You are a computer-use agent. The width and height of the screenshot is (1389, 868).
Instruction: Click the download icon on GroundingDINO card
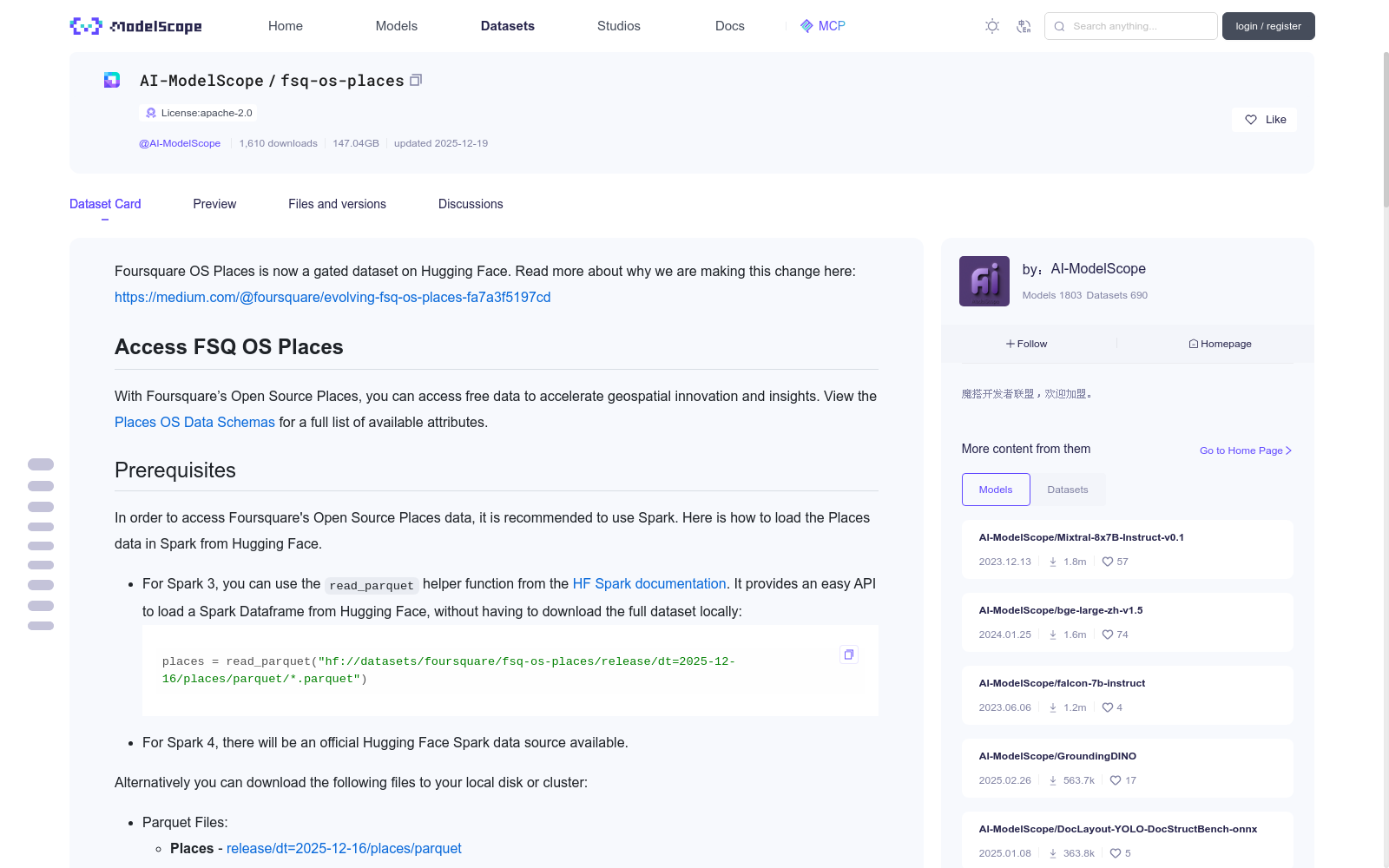(x=1053, y=780)
